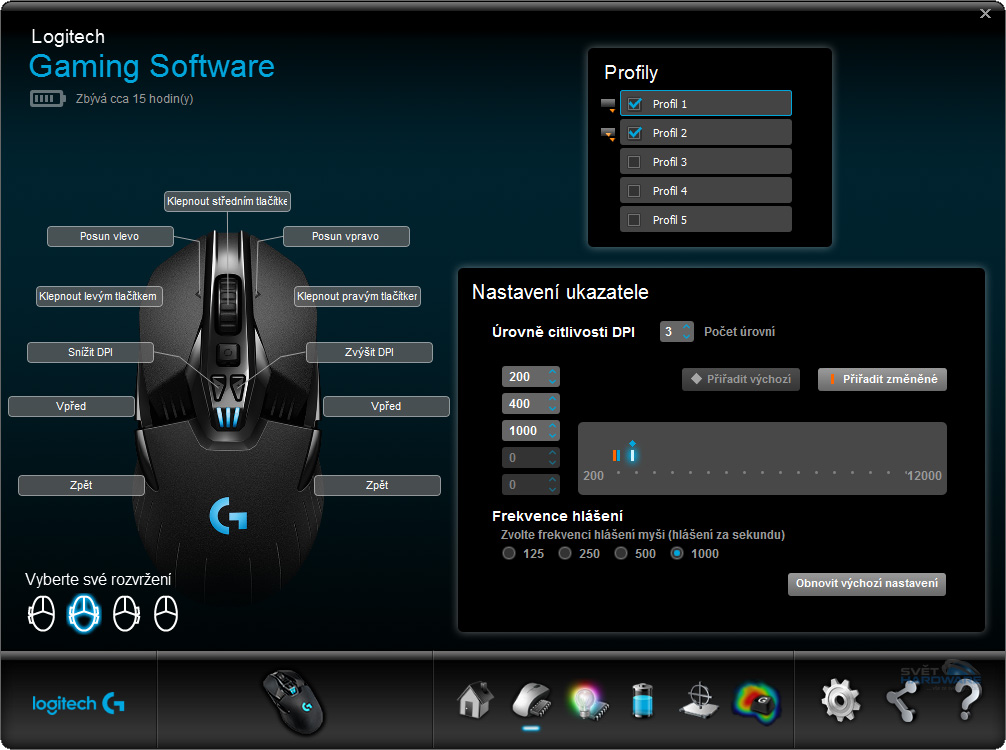Viewport: 1006px width, 750px height.
Task: Open the settings gear icon
Action: click(840, 700)
